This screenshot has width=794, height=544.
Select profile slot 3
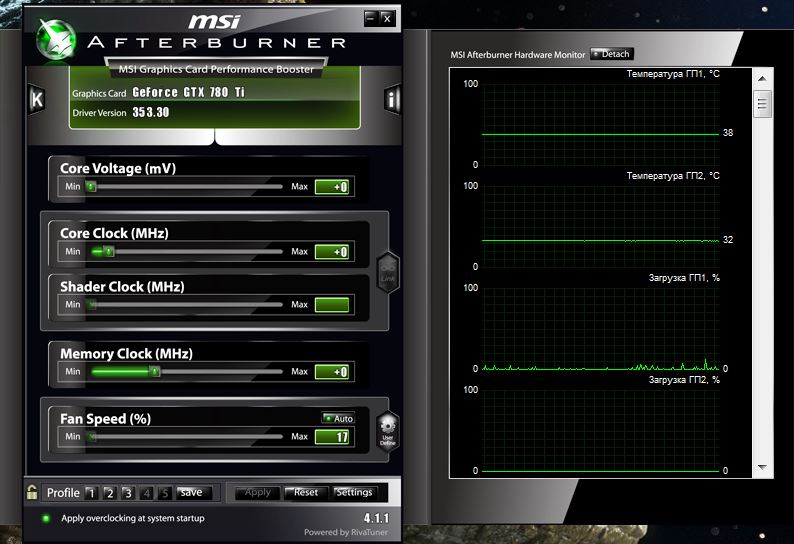(x=128, y=493)
